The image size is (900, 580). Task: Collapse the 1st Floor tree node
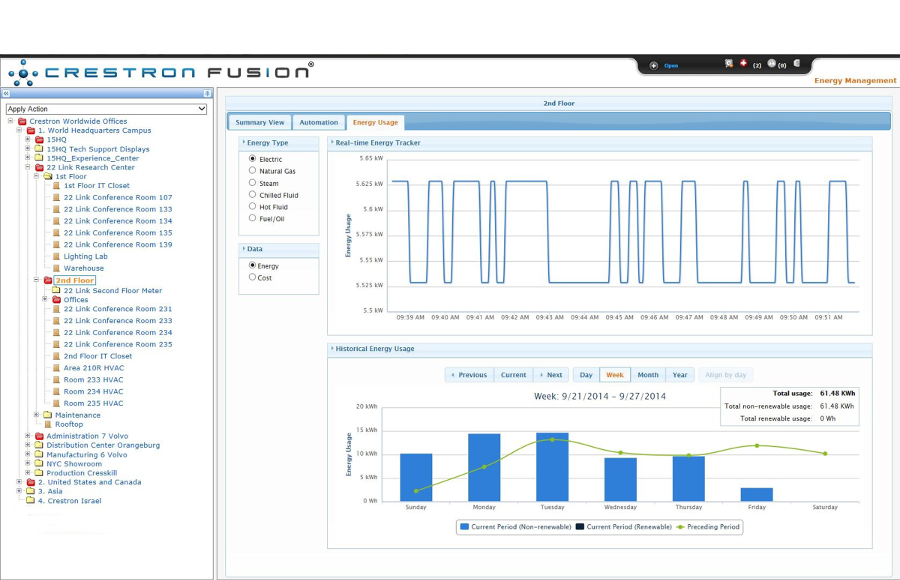point(36,176)
